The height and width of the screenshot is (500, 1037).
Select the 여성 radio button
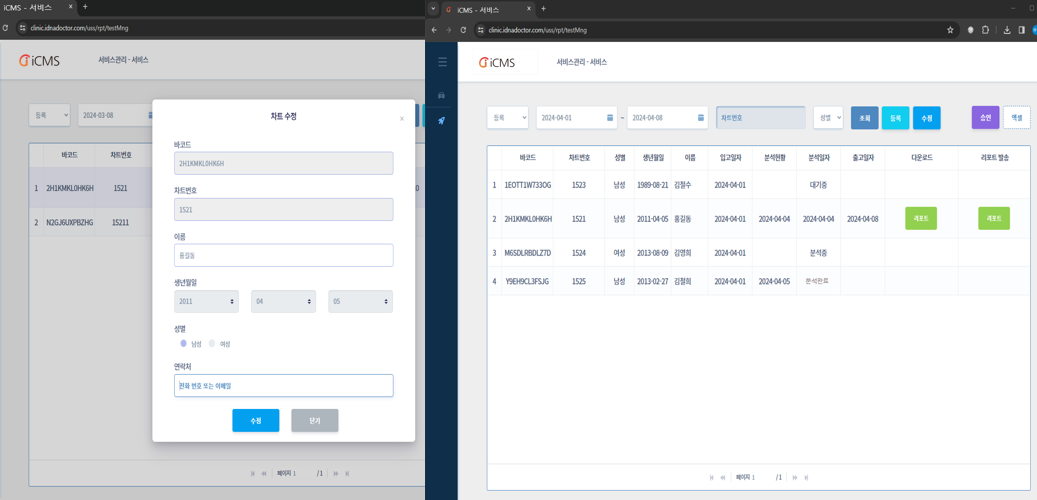212,344
